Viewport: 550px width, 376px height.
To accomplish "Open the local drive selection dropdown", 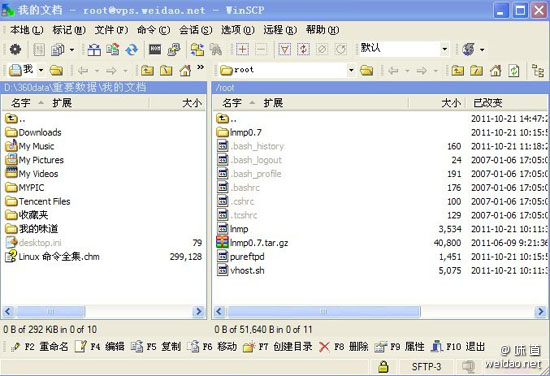I will pos(41,70).
